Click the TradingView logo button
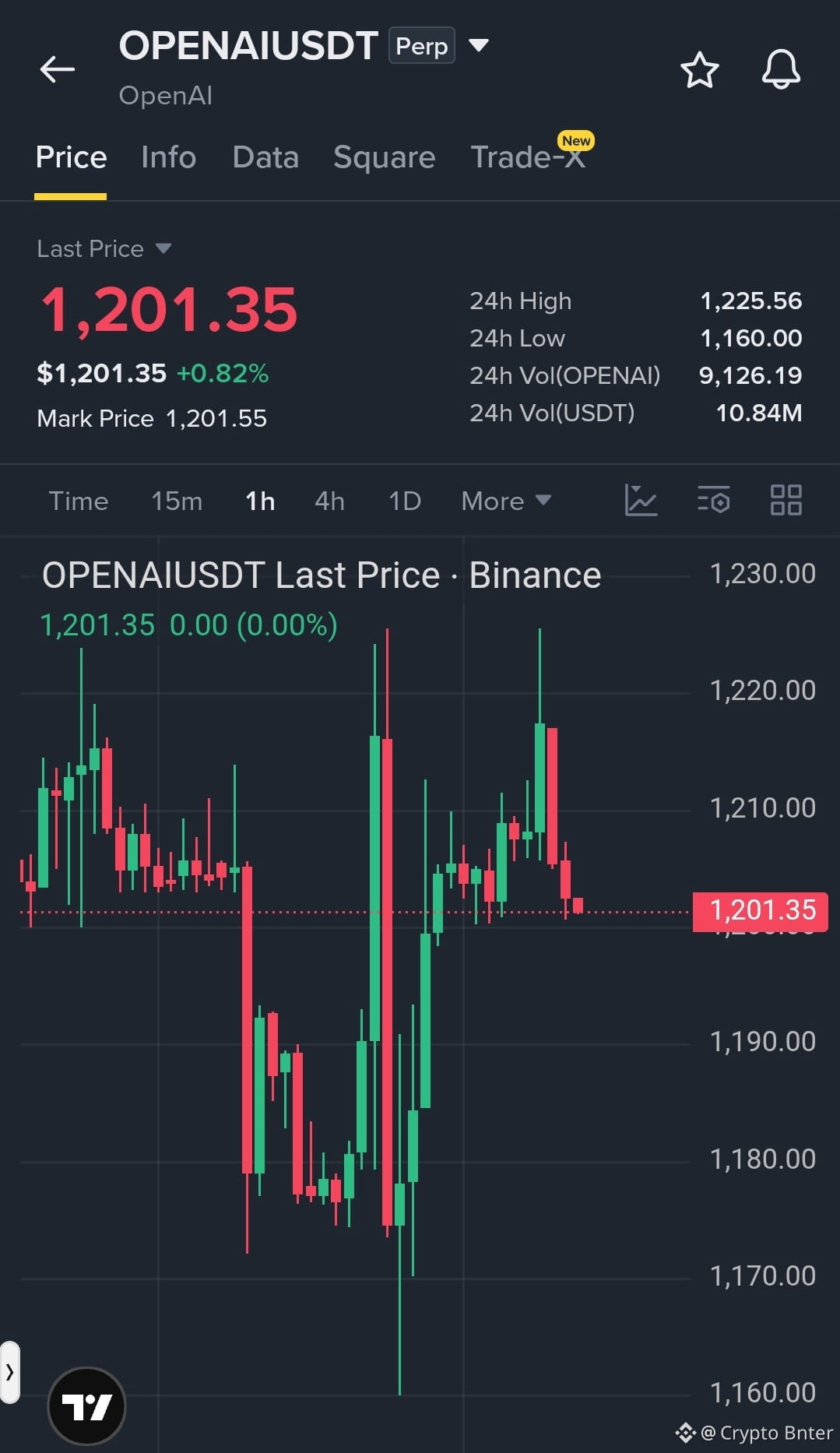This screenshot has height=1453, width=840. click(x=86, y=1406)
